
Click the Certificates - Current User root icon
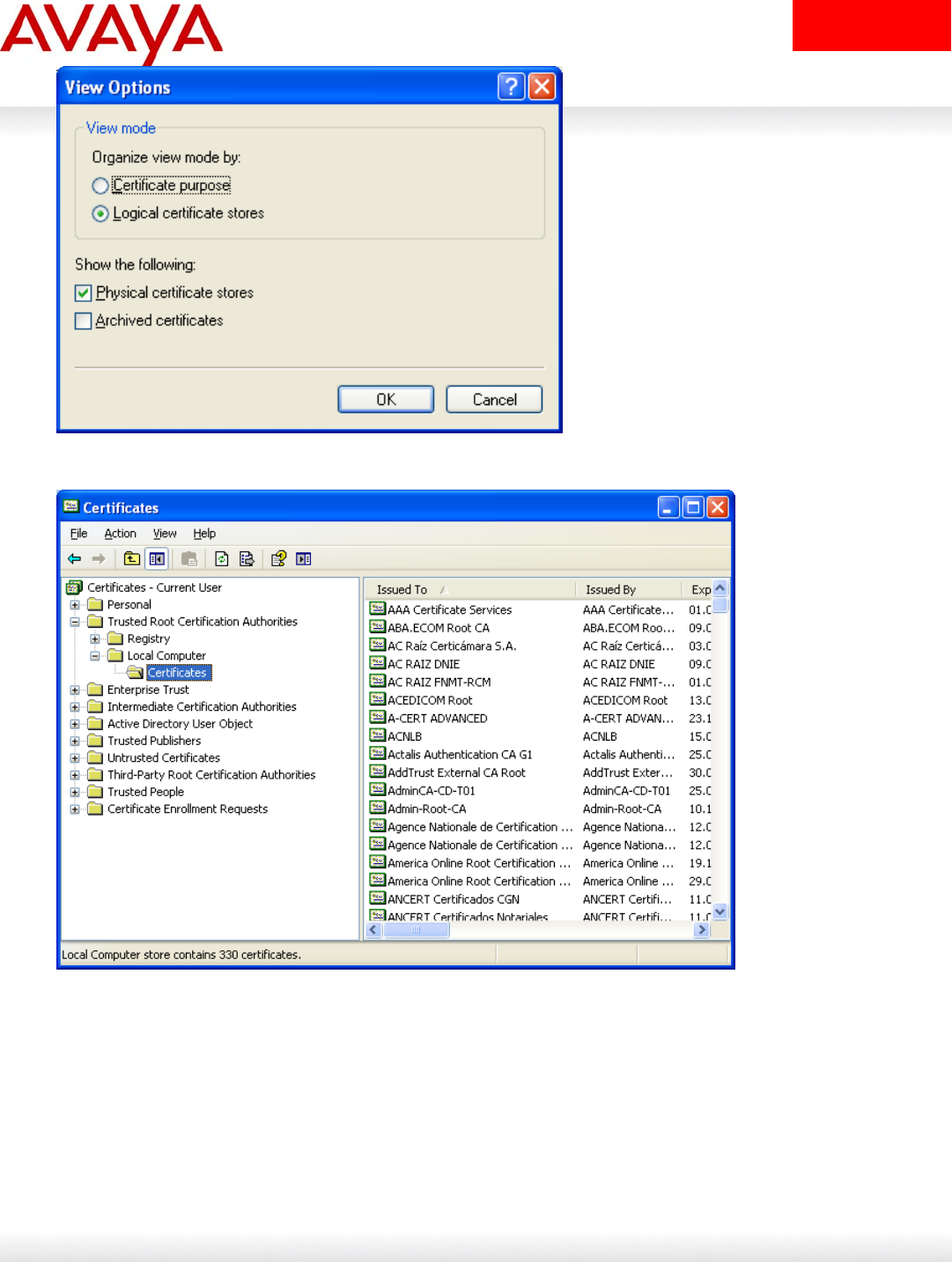click(x=75, y=587)
